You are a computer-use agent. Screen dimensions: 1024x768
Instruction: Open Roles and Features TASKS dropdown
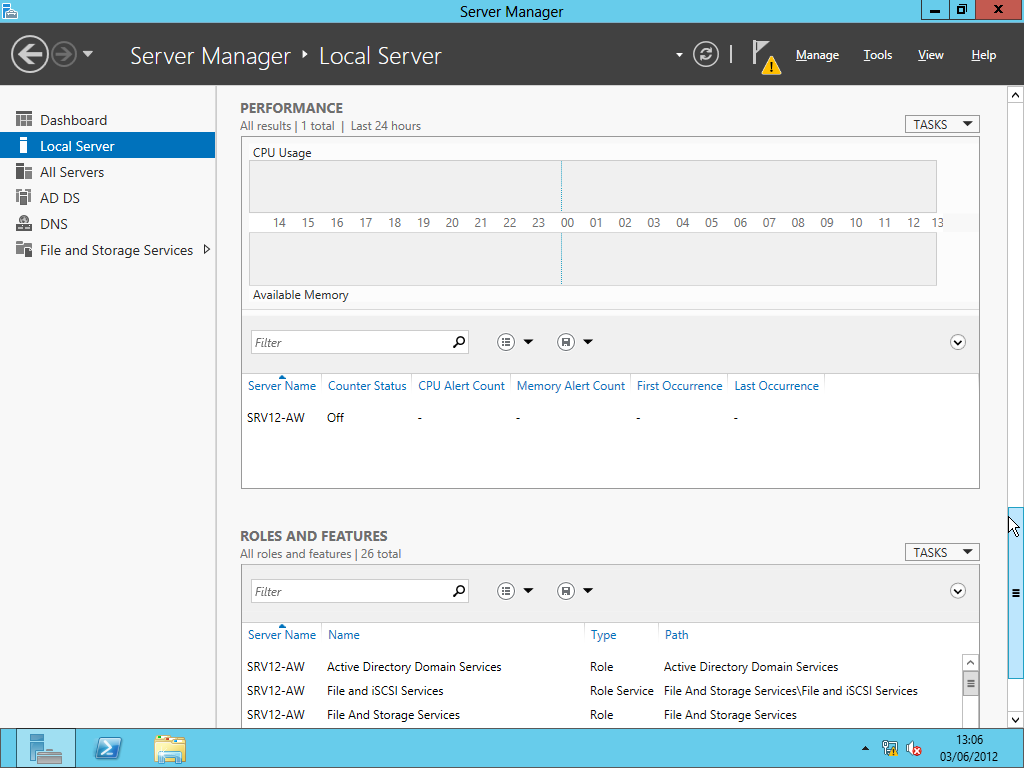point(942,552)
